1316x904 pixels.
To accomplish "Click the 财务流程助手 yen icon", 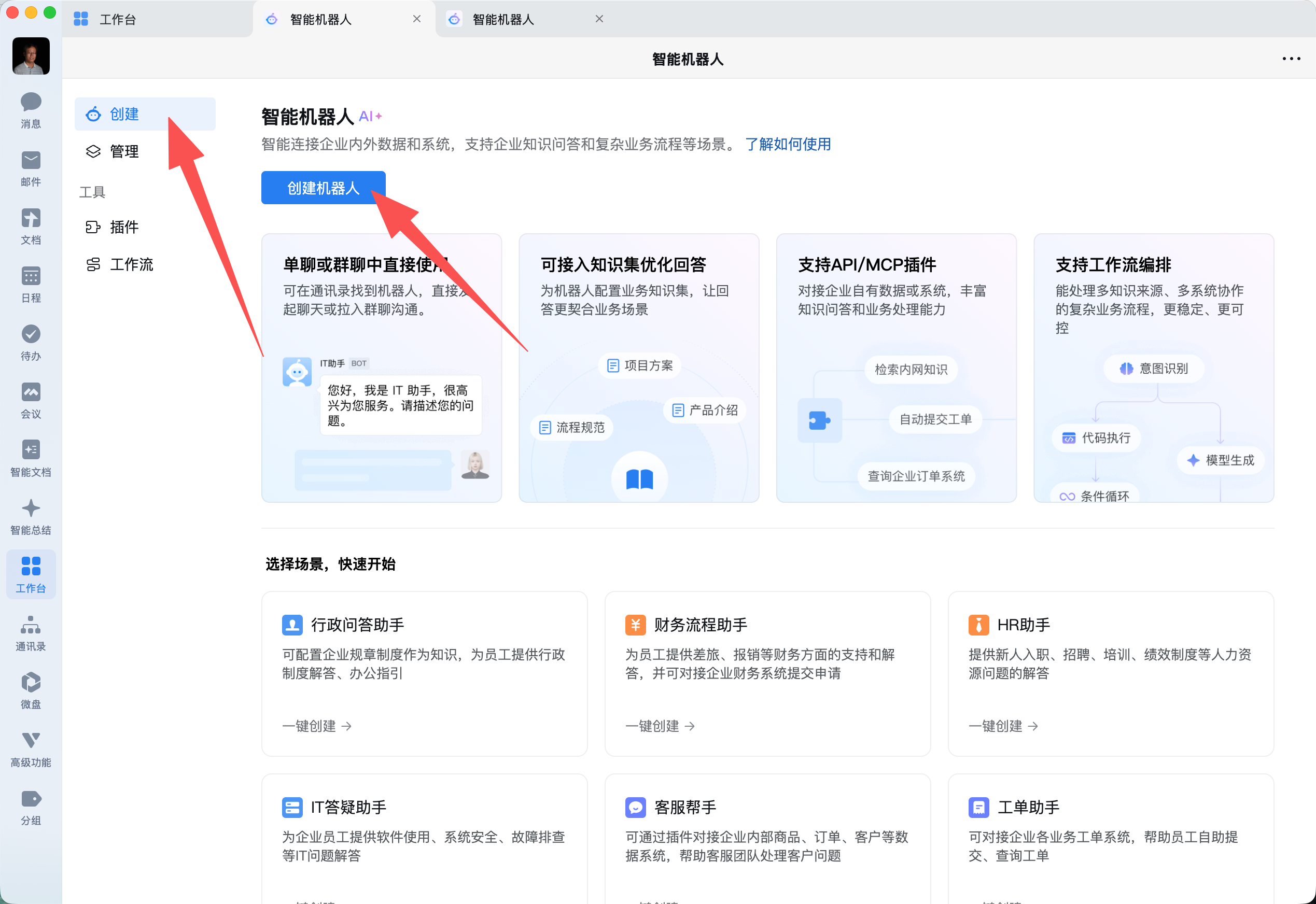I will (x=635, y=625).
